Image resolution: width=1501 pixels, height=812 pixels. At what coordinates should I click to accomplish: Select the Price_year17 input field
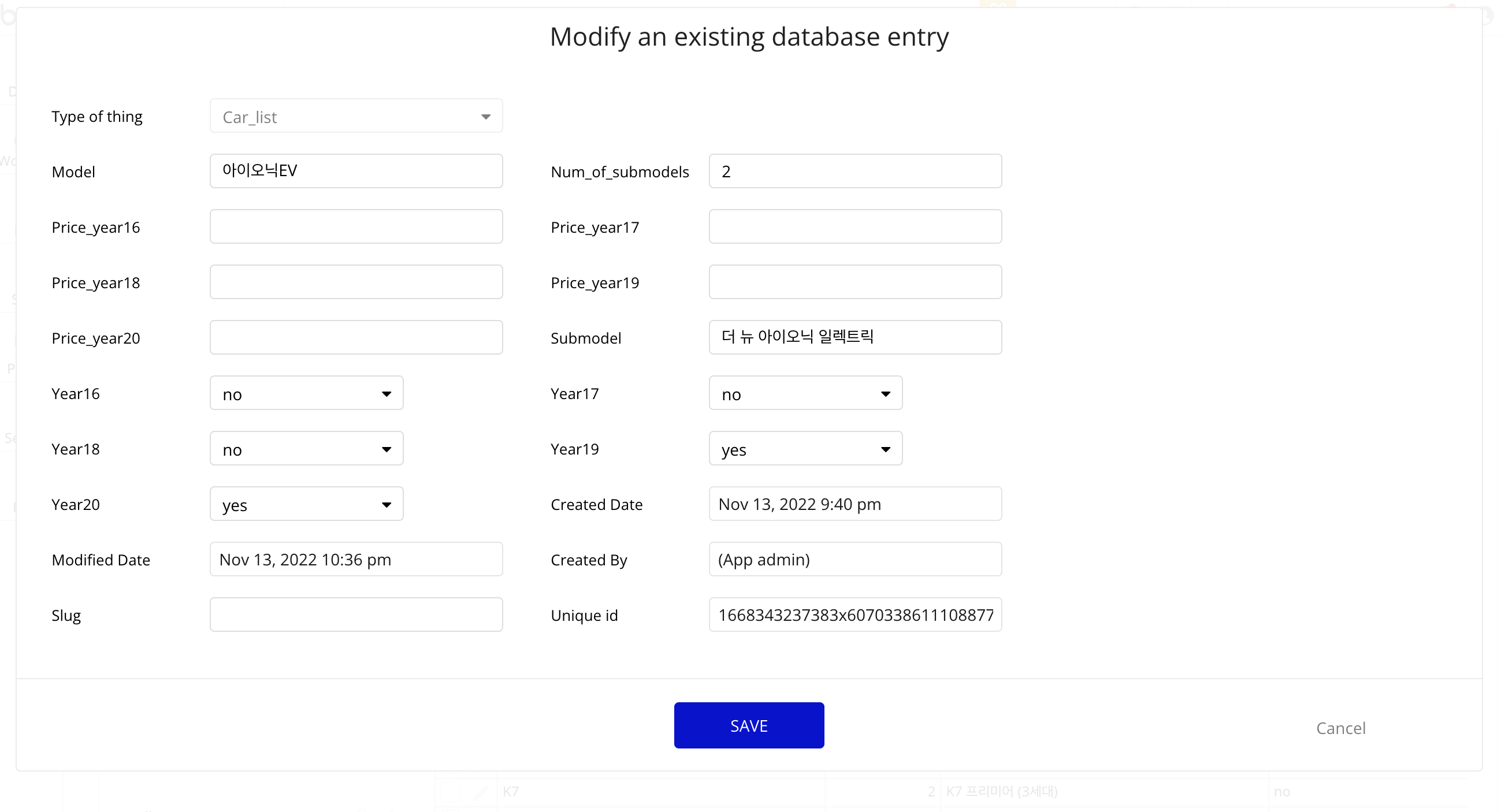click(855, 226)
